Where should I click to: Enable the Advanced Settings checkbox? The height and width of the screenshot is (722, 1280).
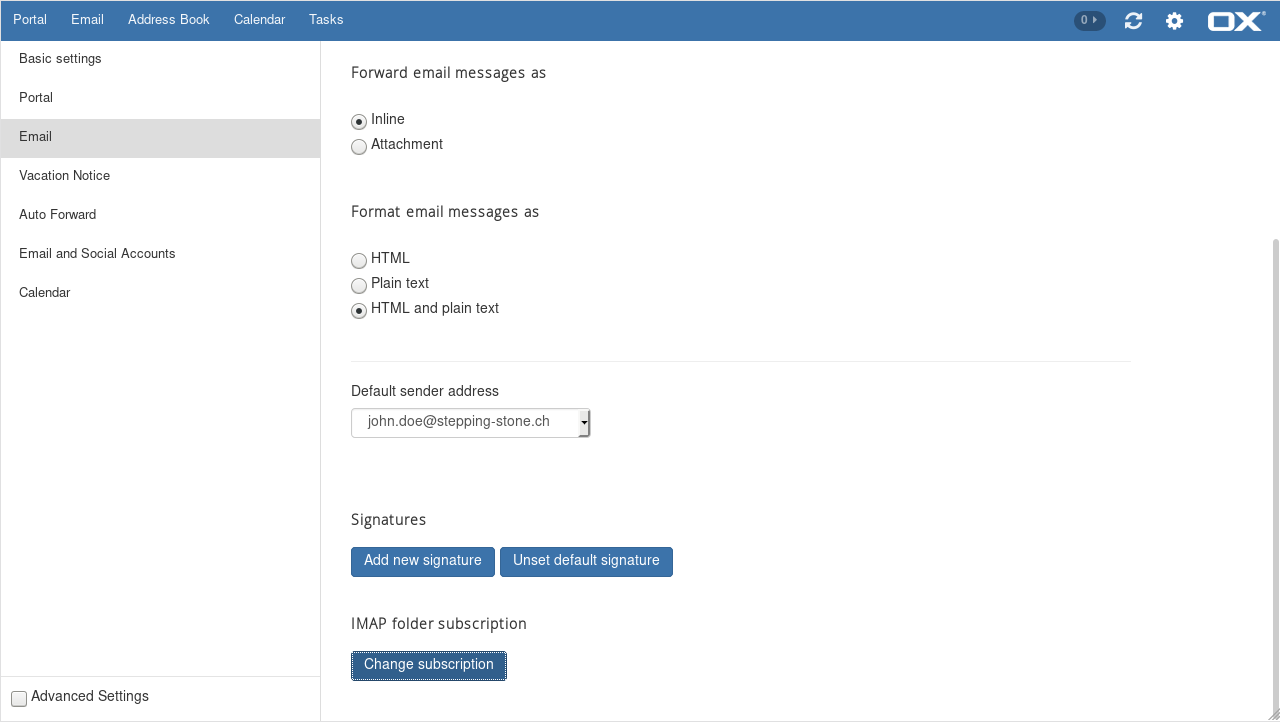point(19,698)
